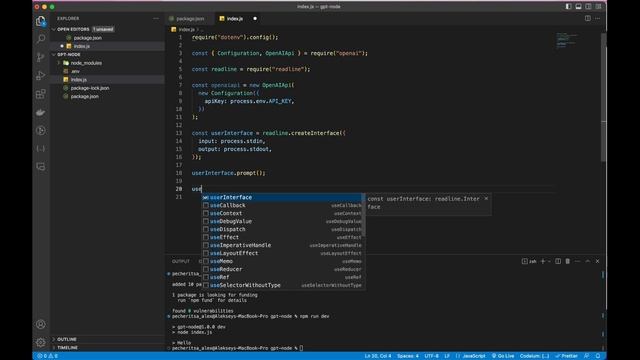Open the OUTPUT panel tab
The image size is (640, 360).
[x=180, y=261]
